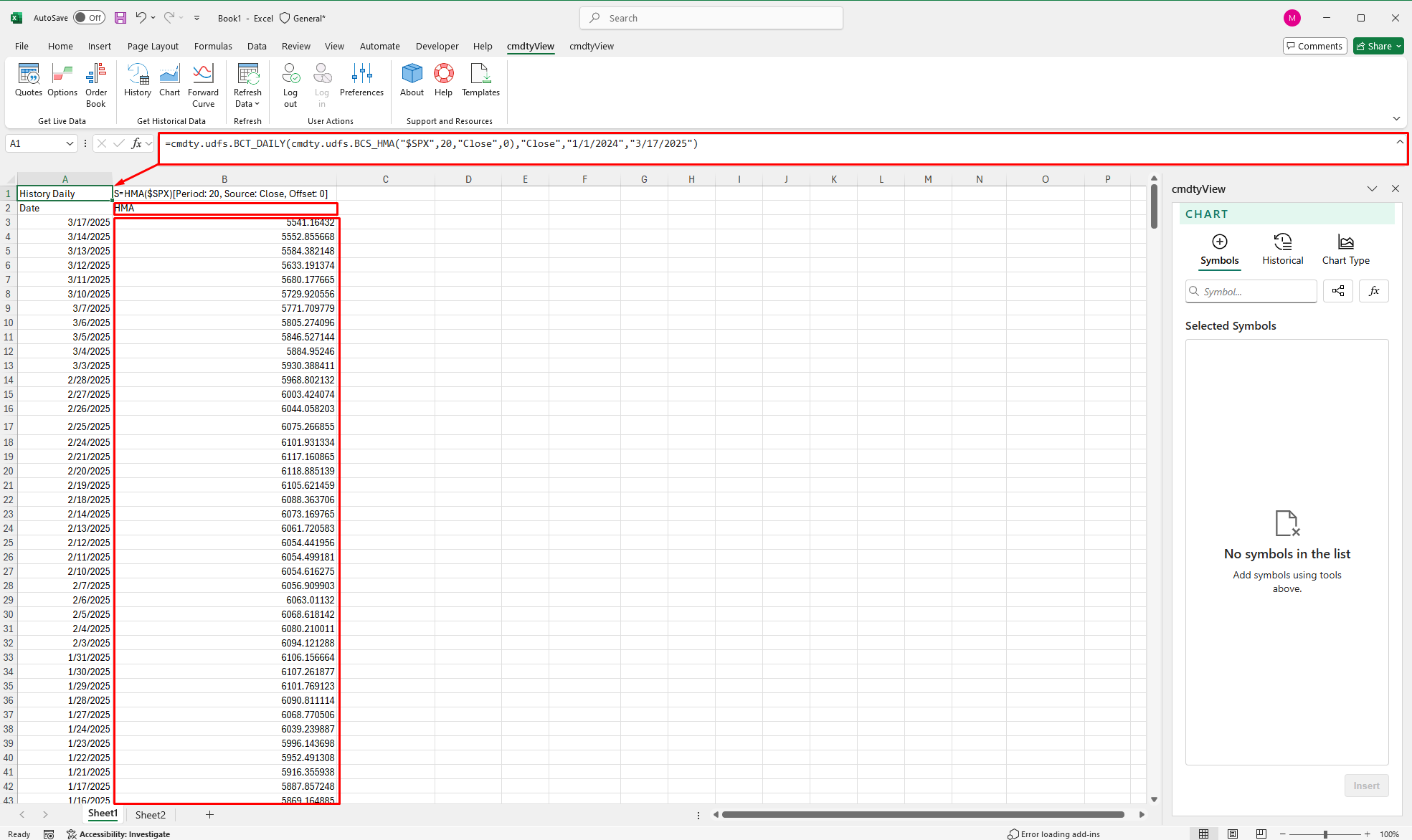Customize the Quick Access Toolbar
The height and width of the screenshot is (840, 1412).
[x=197, y=18]
